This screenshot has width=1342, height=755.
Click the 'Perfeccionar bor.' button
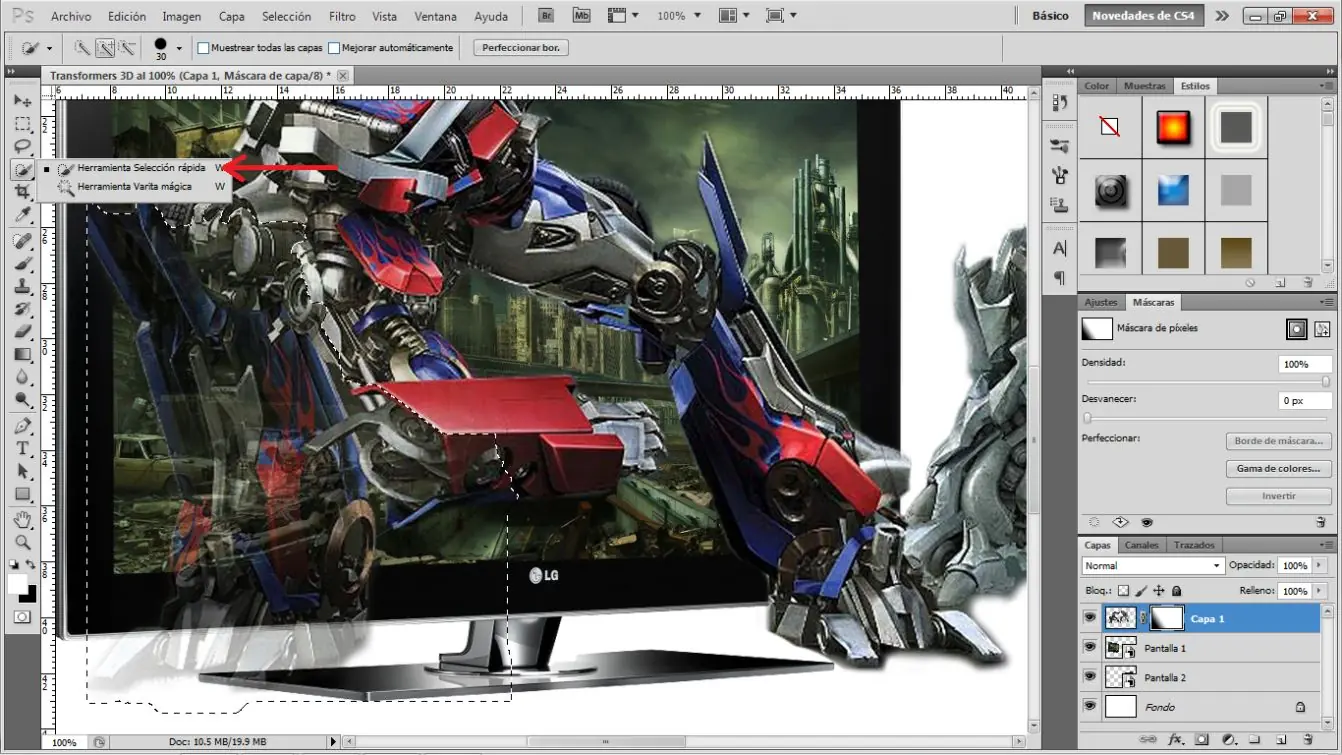point(521,48)
